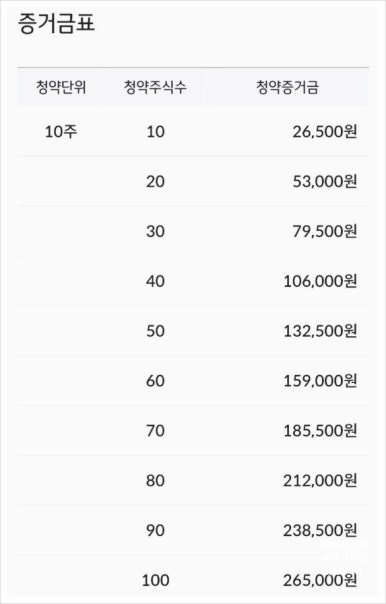Select the 청약주식수 column header

pyautogui.click(x=155, y=87)
